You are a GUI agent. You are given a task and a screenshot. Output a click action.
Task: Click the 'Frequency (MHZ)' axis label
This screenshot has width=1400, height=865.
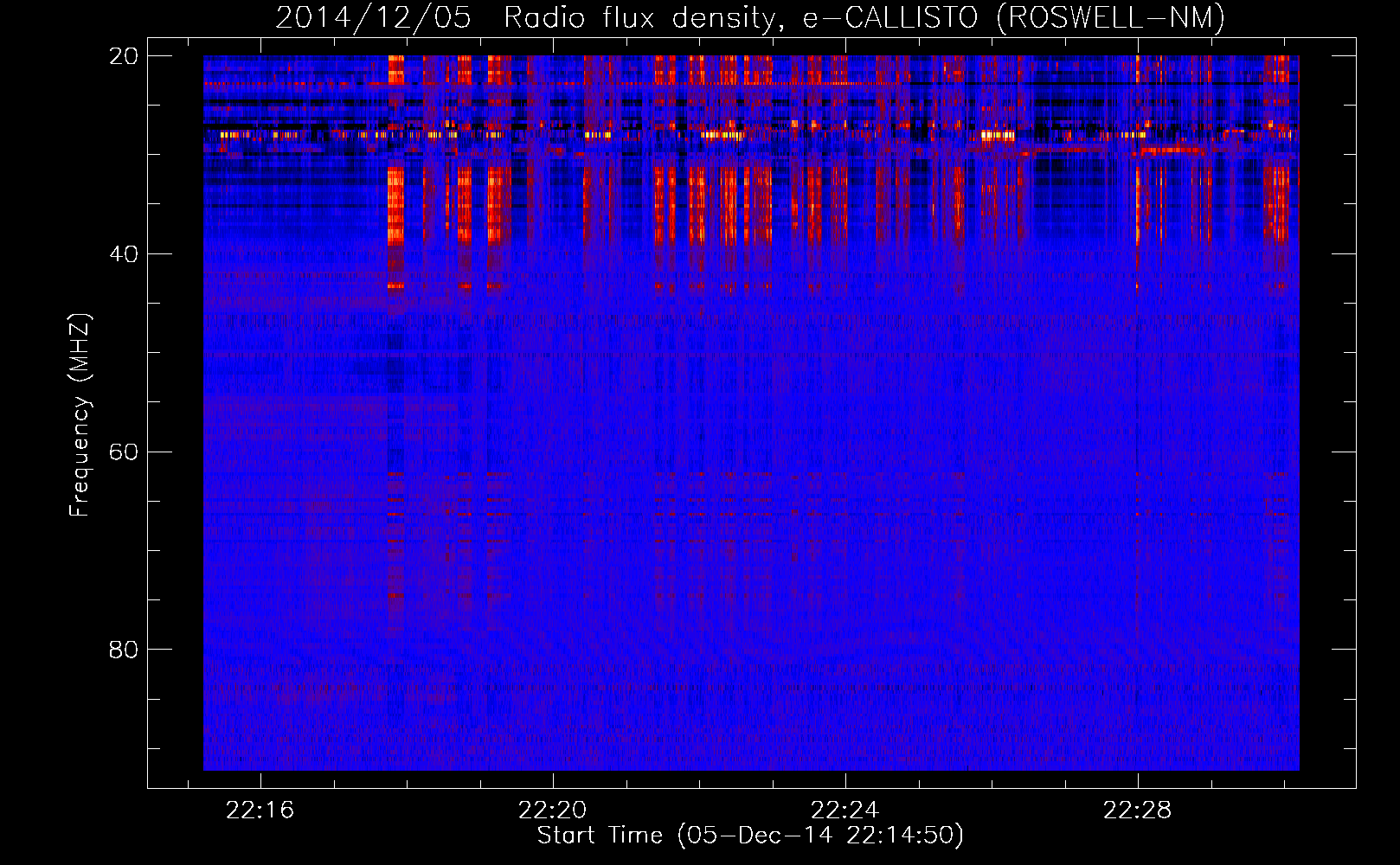point(80,414)
